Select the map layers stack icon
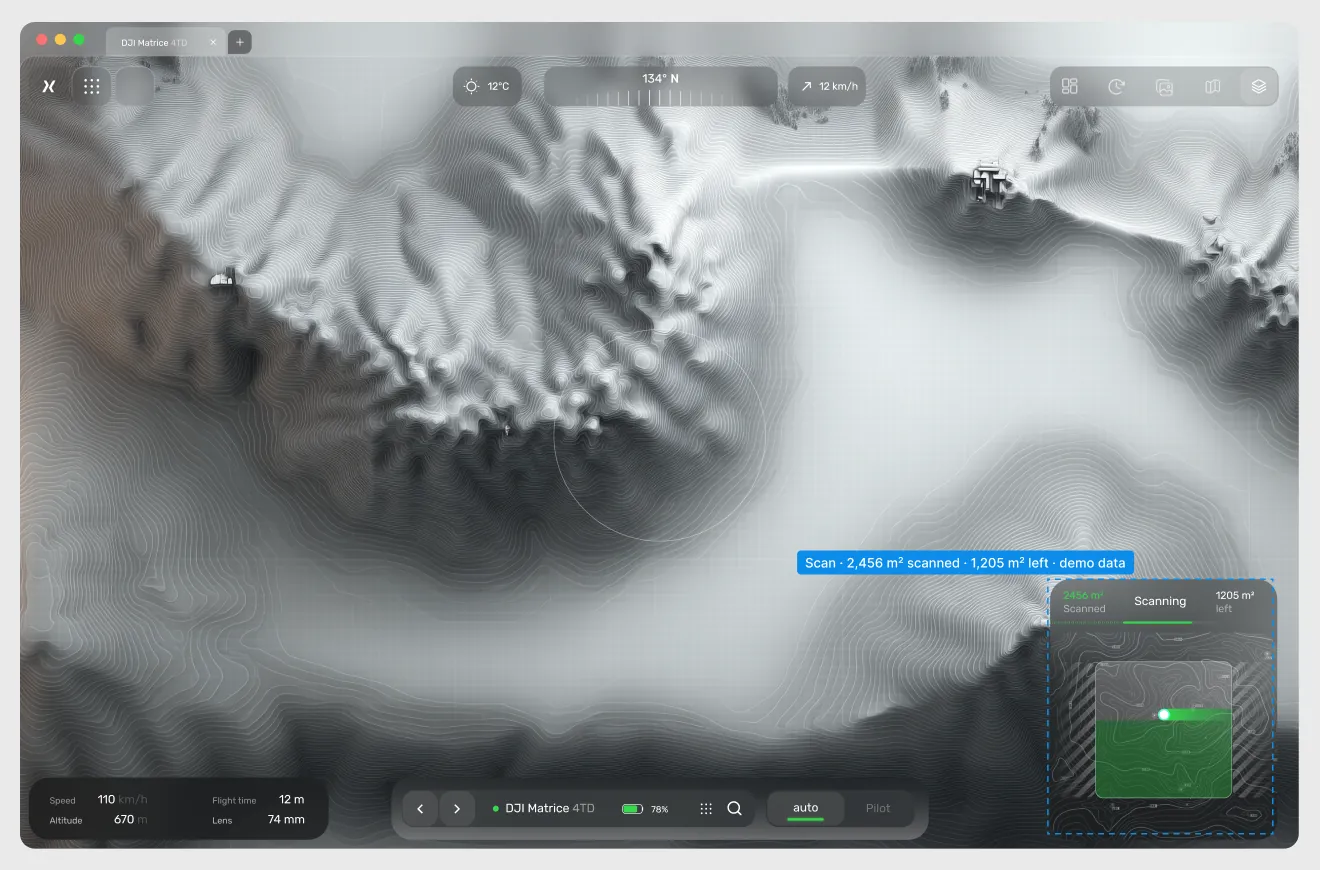The image size is (1320, 870). coord(1259,87)
